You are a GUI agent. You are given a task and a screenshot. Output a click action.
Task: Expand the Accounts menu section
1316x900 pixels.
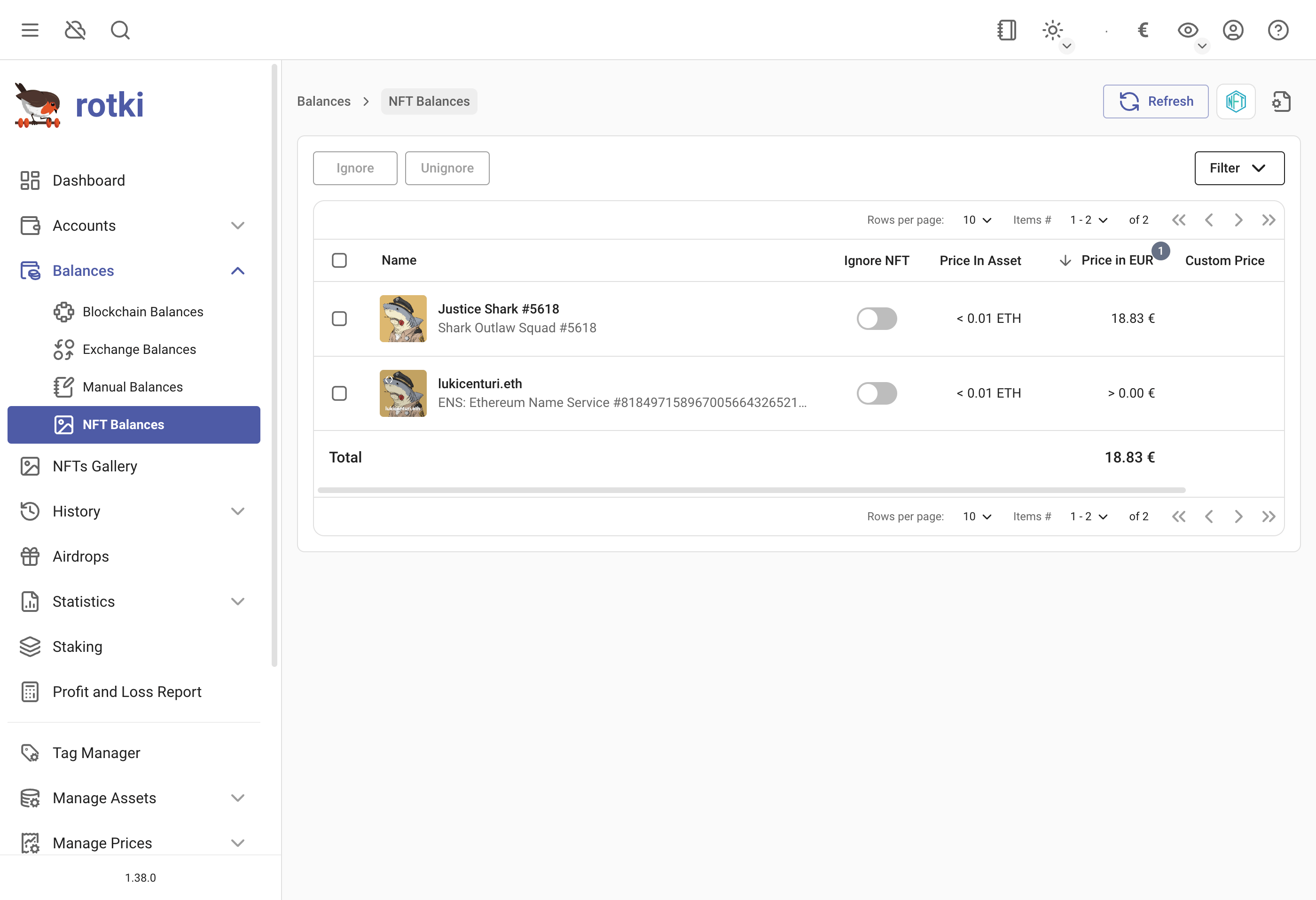[238, 226]
